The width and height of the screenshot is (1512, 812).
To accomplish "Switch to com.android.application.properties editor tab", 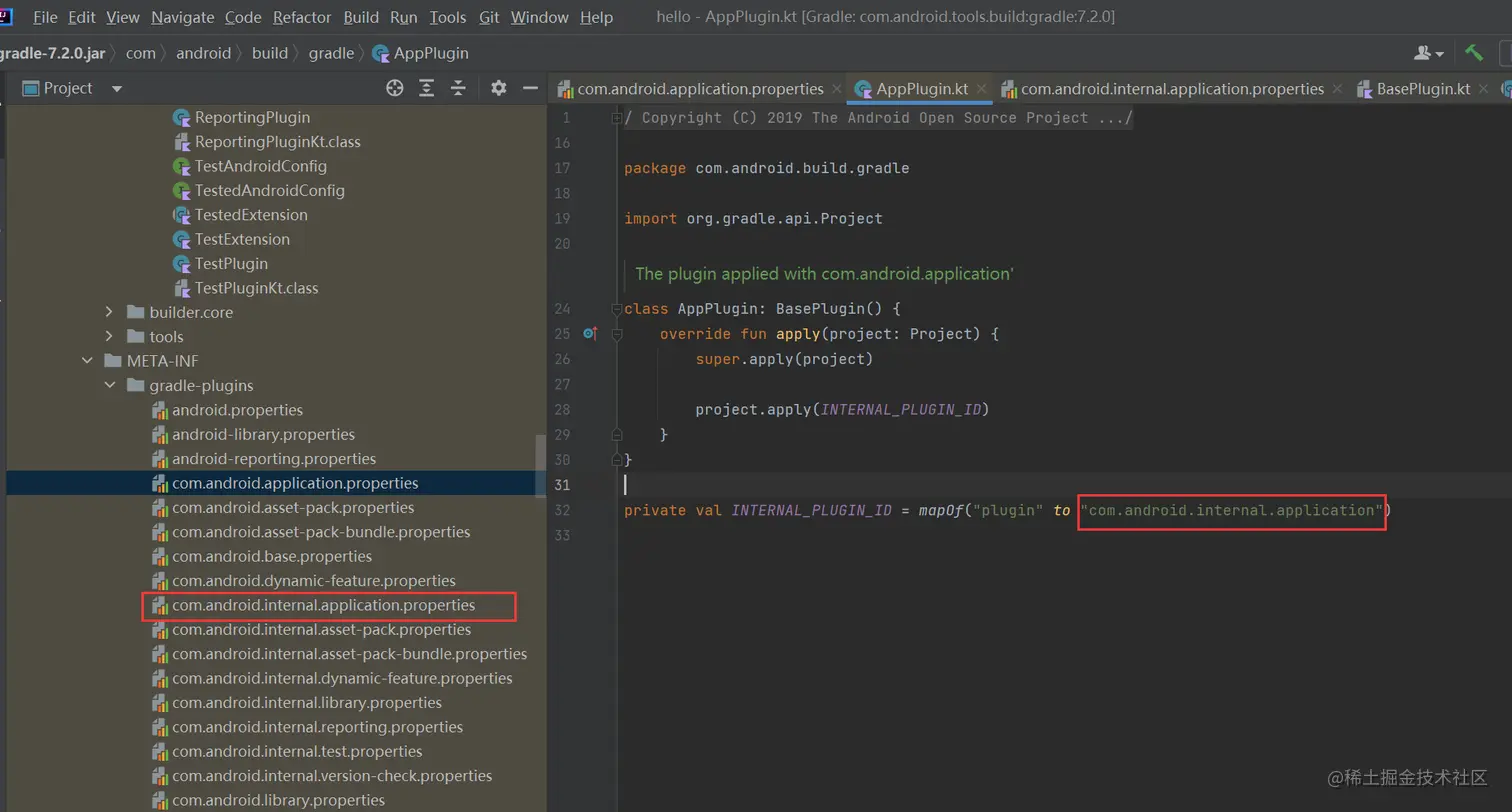I will pos(700,89).
